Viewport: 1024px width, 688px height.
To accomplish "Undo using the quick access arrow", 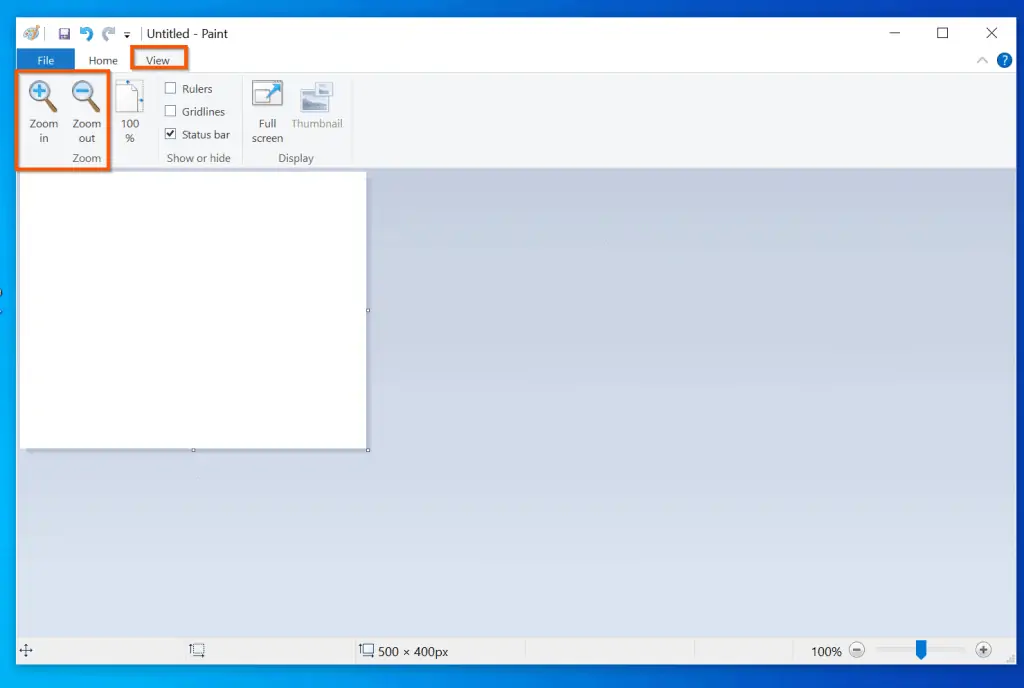I will (x=86, y=34).
